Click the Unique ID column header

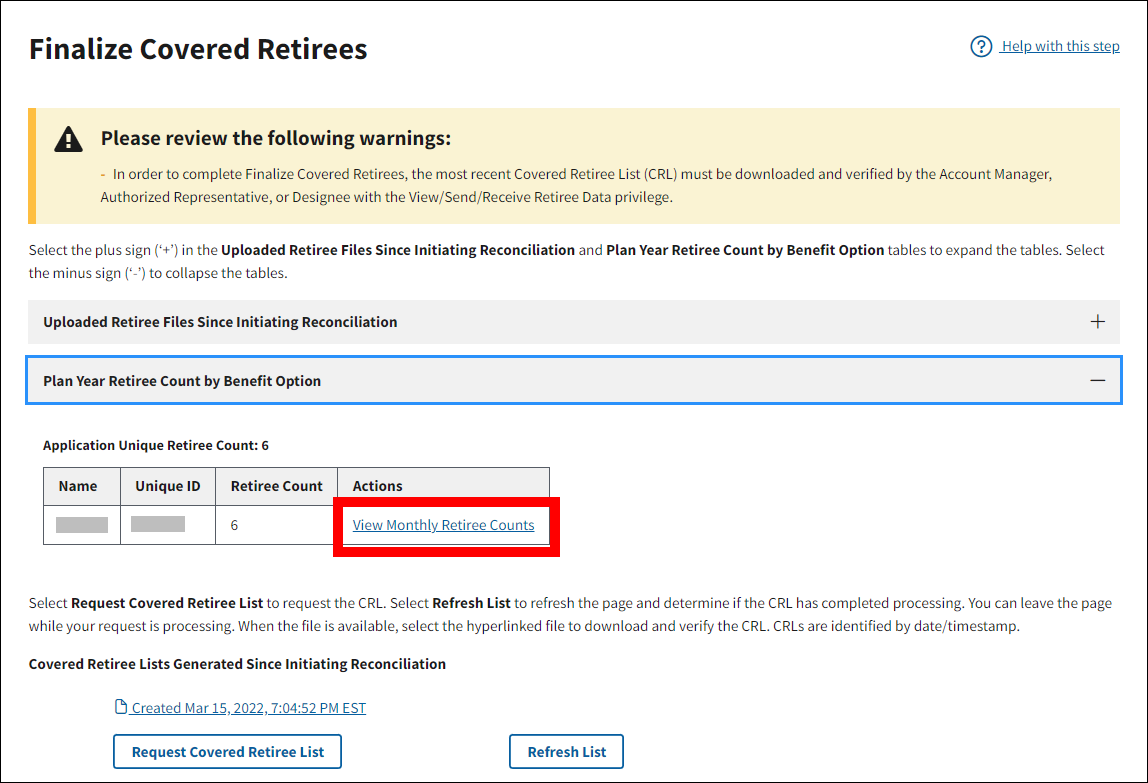point(167,486)
